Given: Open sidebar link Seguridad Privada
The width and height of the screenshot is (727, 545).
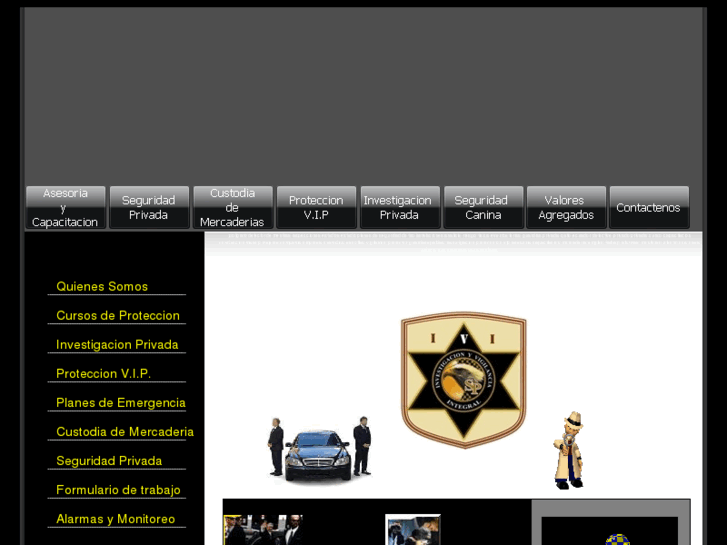Looking at the screenshot, I should (109, 461).
